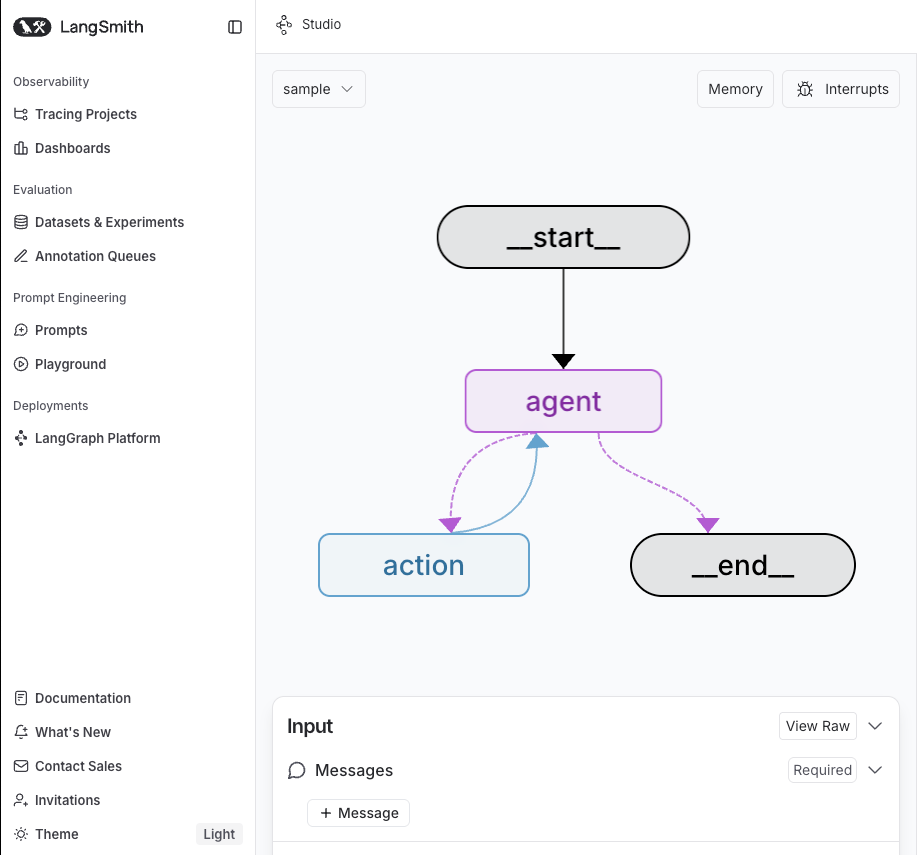The image size is (917, 855).
Task: Open Dashboards
Action: 73,148
